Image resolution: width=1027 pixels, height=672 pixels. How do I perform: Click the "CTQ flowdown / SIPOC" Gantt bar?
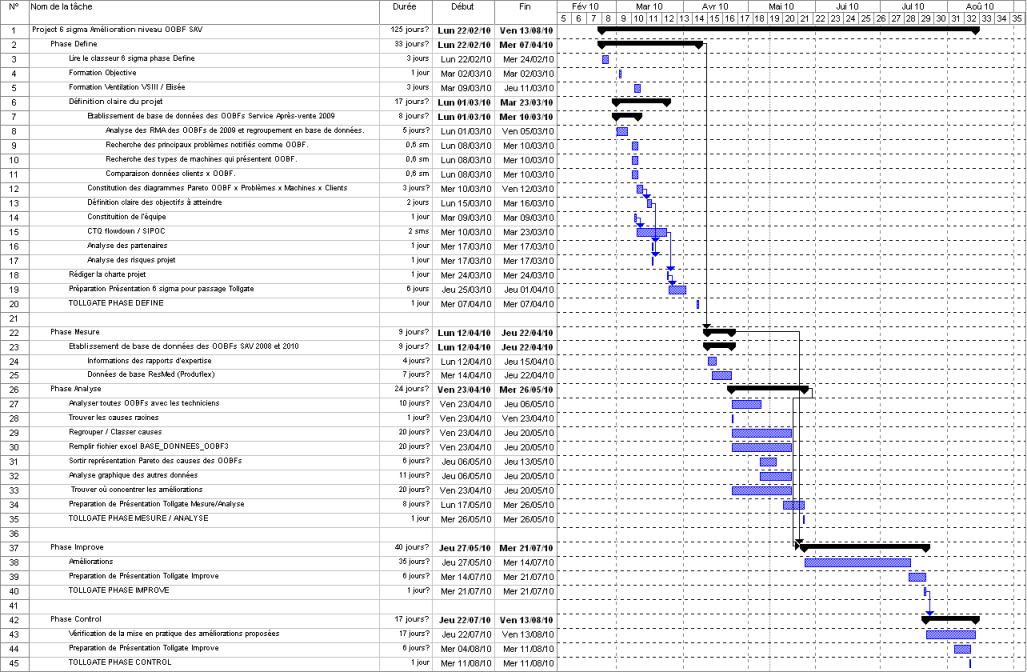(x=651, y=232)
